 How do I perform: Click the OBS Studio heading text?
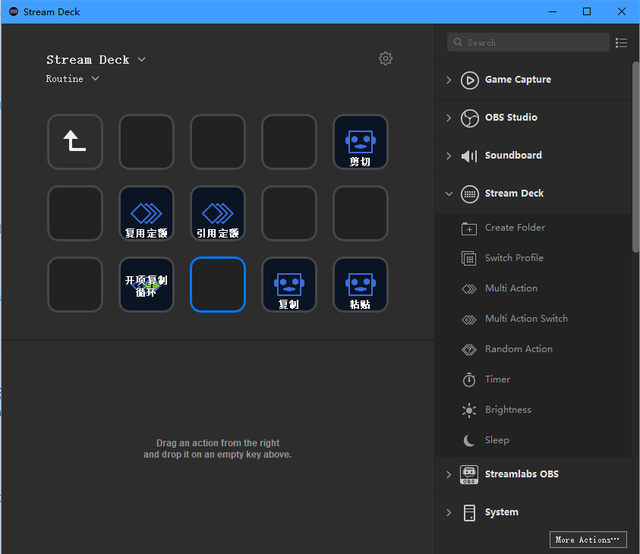[511, 118]
